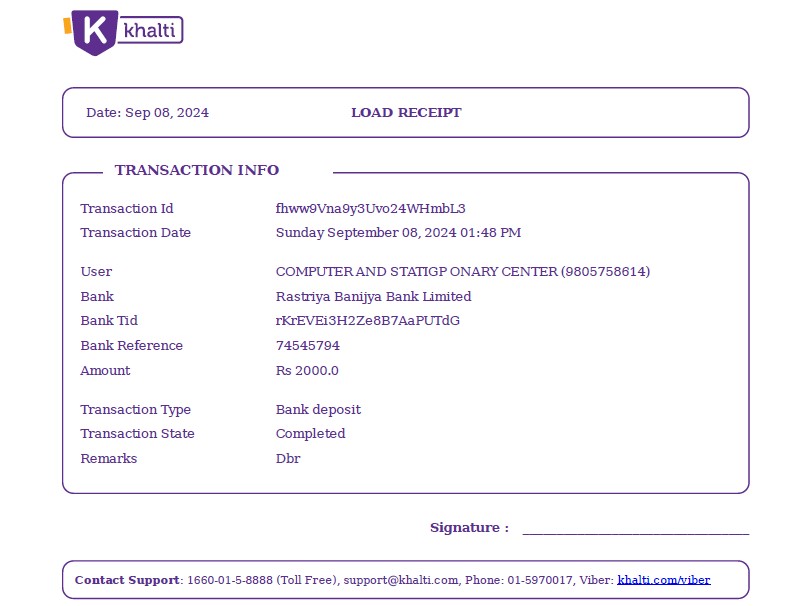Open the khalti.com/viber link
Viewport: 789px width, 606px height.
tap(664, 580)
